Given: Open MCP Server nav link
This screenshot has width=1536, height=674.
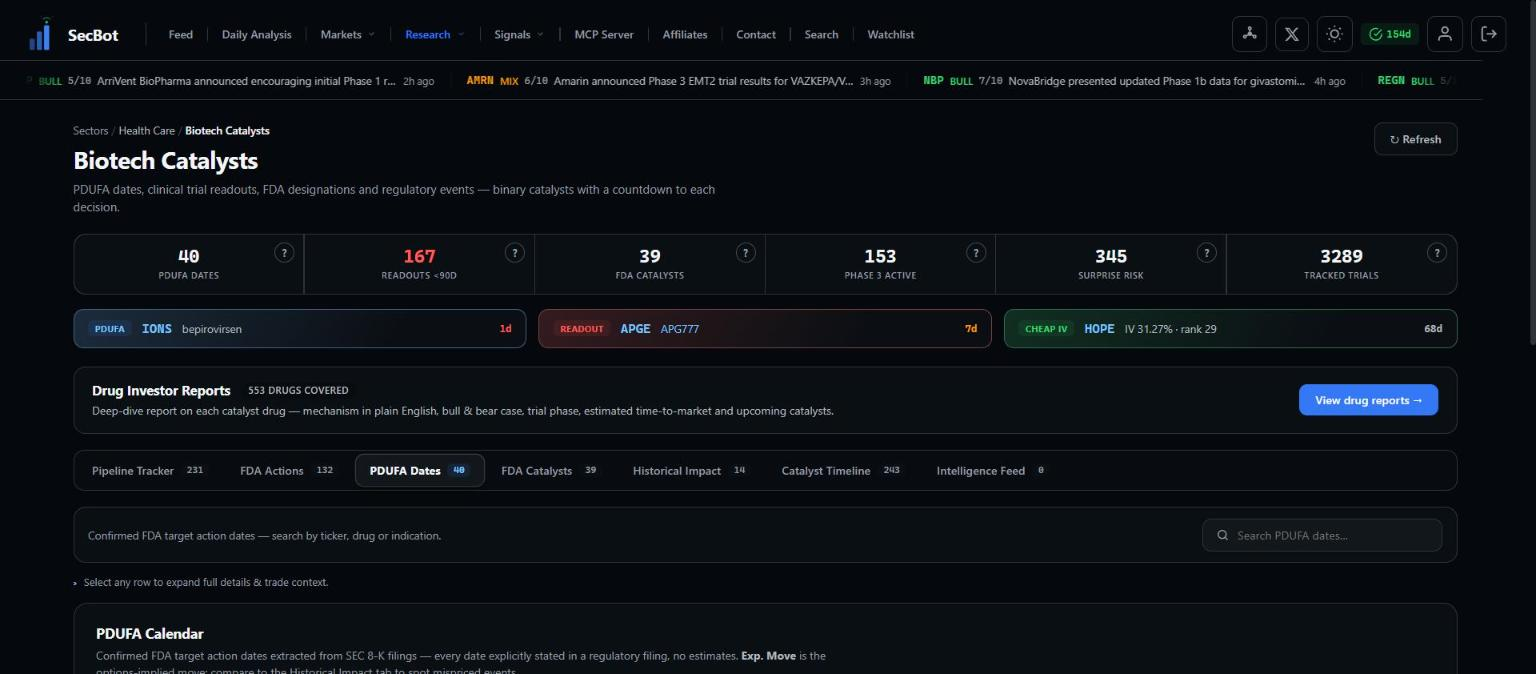Looking at the screenshot, I should point(604,34).
